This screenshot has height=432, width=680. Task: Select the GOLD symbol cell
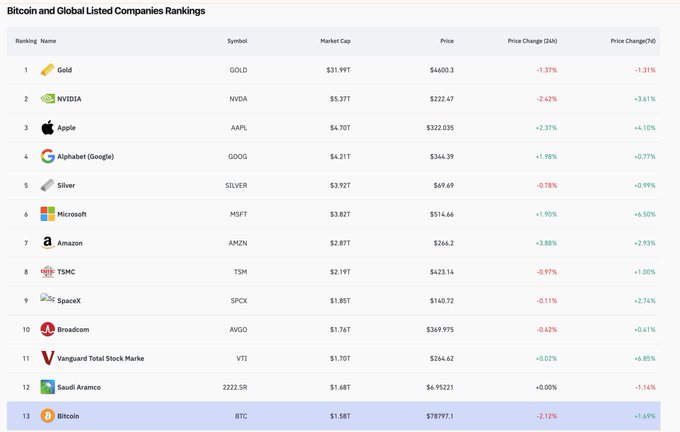click(x=239, y=70)
